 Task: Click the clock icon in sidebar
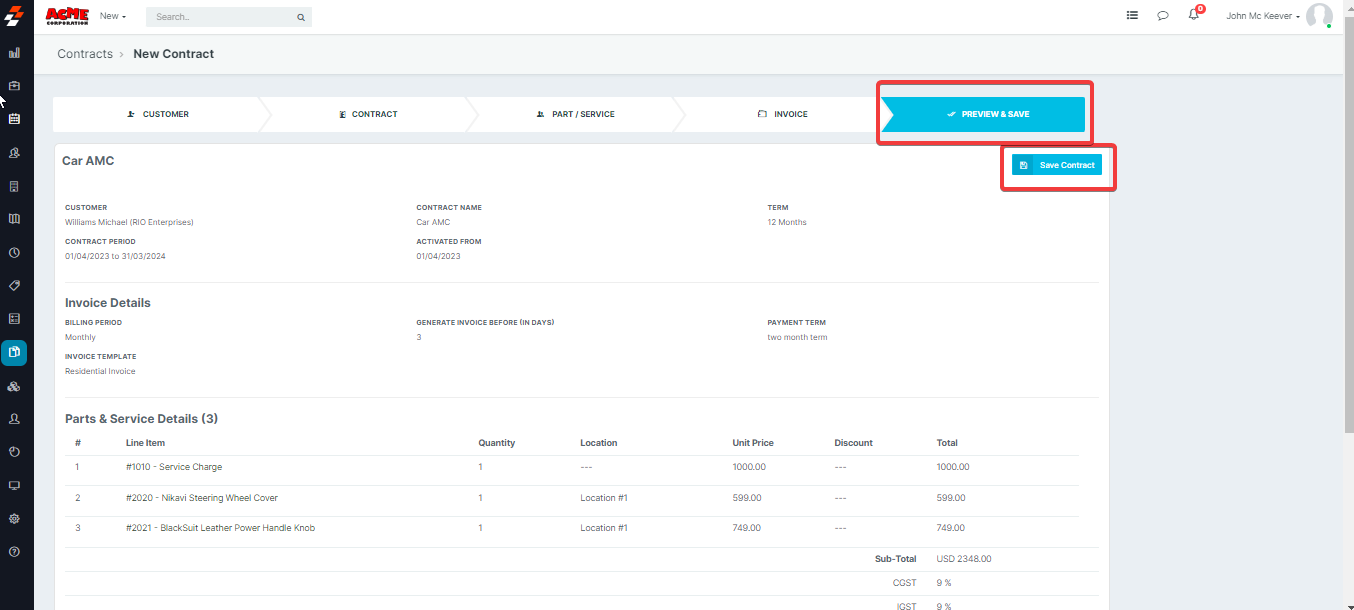[14, 253]
